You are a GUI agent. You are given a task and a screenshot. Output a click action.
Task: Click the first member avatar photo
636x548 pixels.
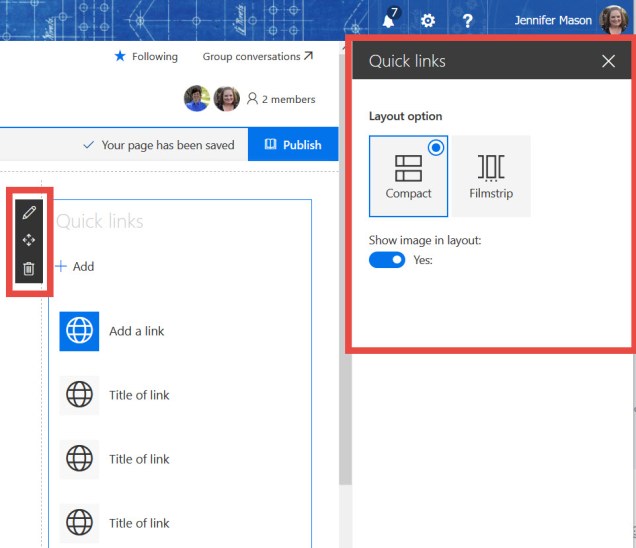coord(197,98)
